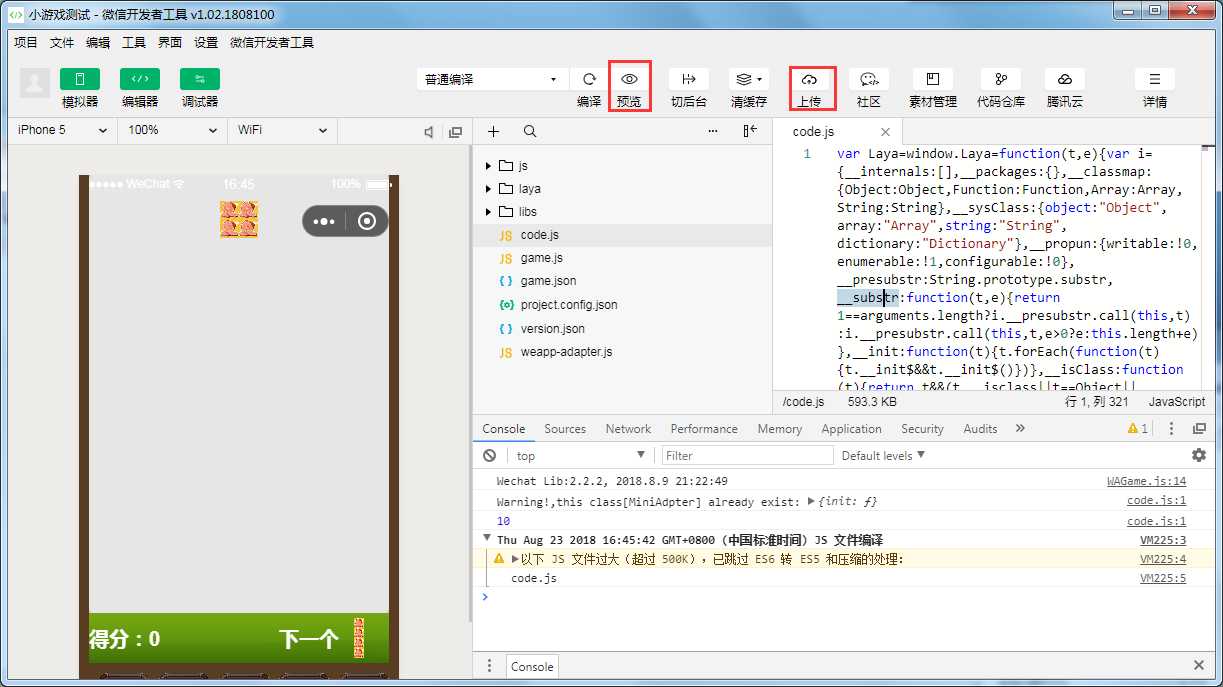The height and width of the screenshot is (687, 1223).
Task: Click the collapse file tree icon
Action: pos(750,131)
